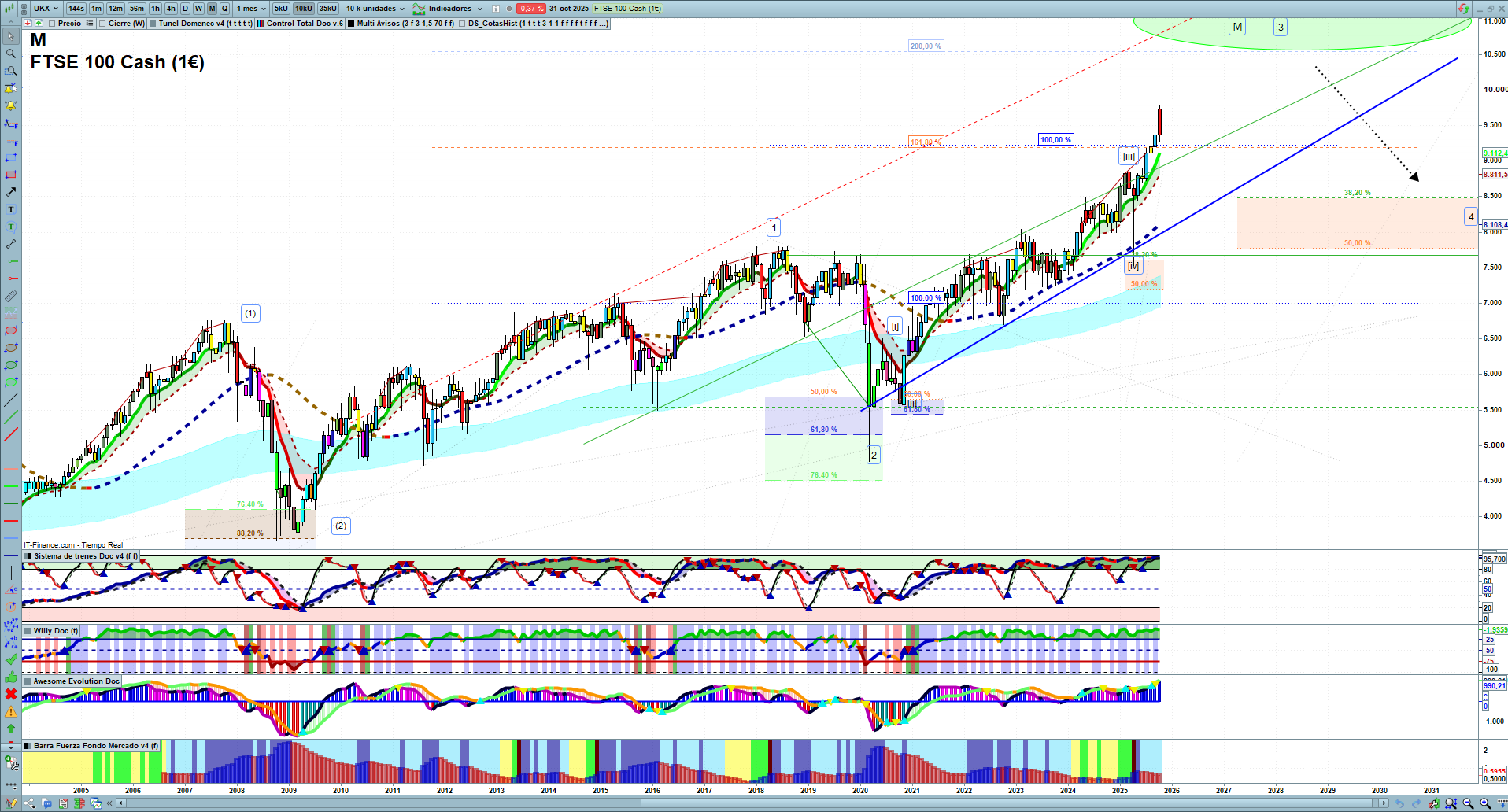Toggle Sistema de trenes Doc v4 panel marker

pos(28,556)
